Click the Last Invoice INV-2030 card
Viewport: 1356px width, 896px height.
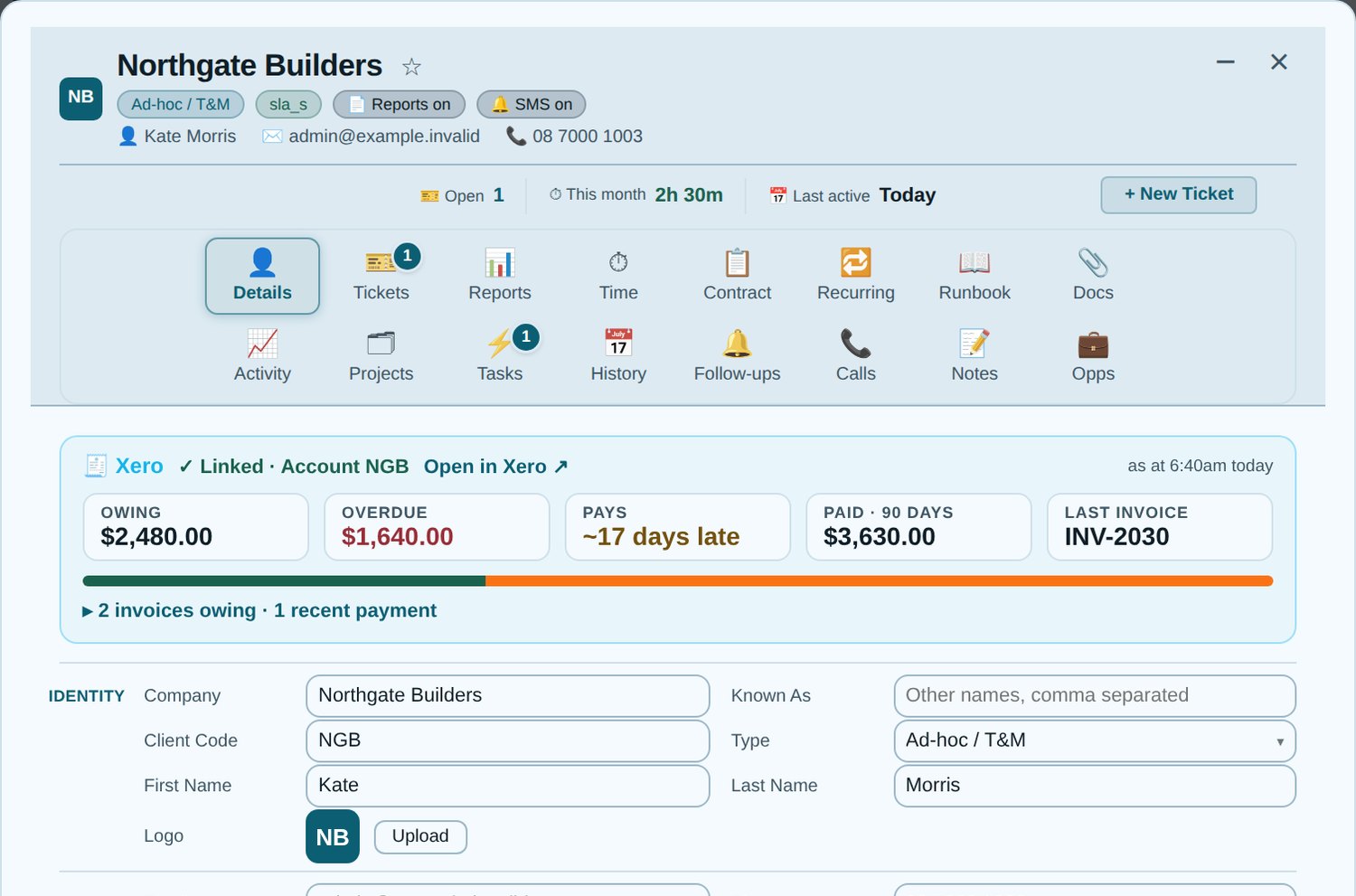pyautogui.click(x=1160, y=527)
